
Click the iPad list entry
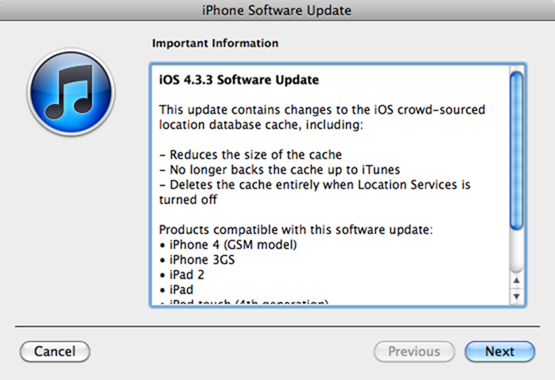[x=177, y=290]
